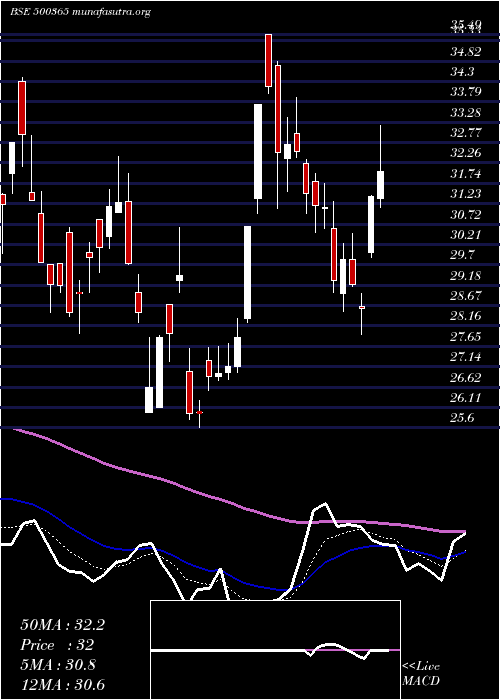
Task: Click the 25.6 price axis label
Action: tap(462, 418)
